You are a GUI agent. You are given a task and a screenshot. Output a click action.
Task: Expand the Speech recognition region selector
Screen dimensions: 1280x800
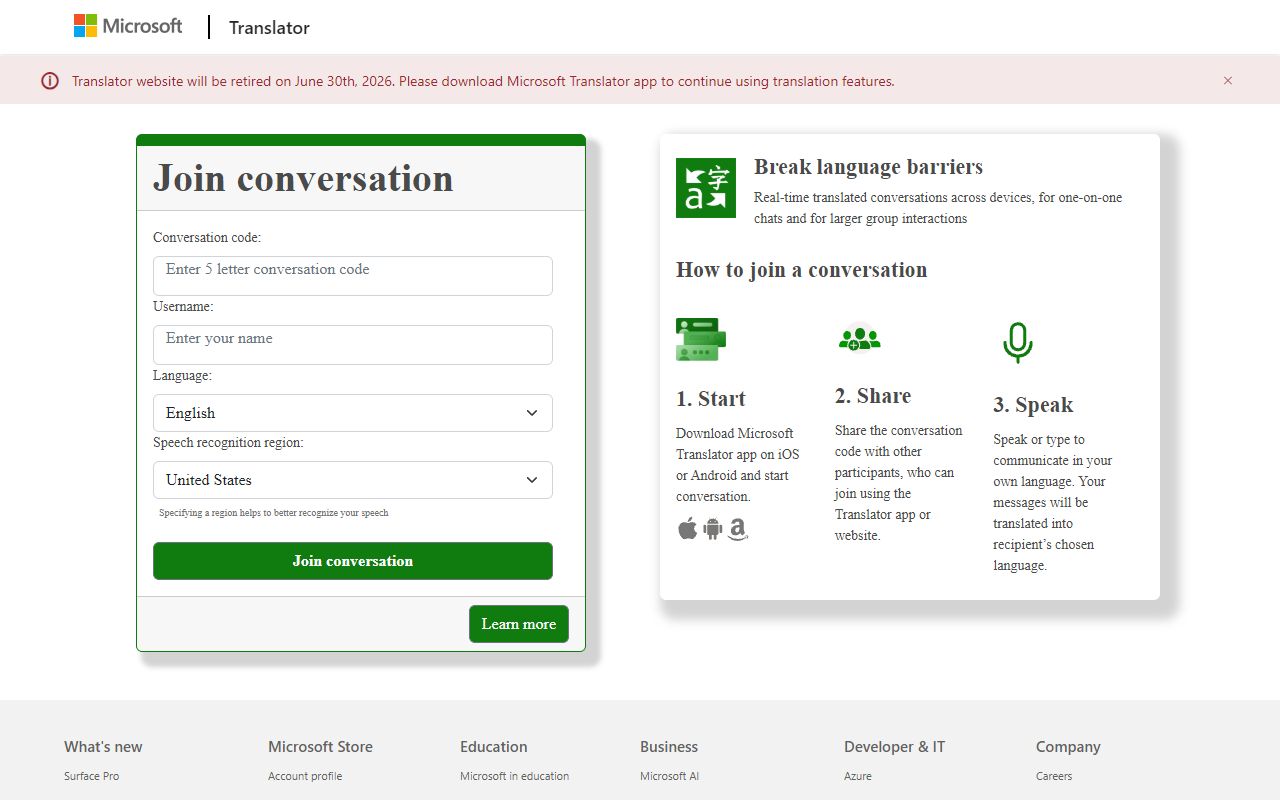click(352, 480)
